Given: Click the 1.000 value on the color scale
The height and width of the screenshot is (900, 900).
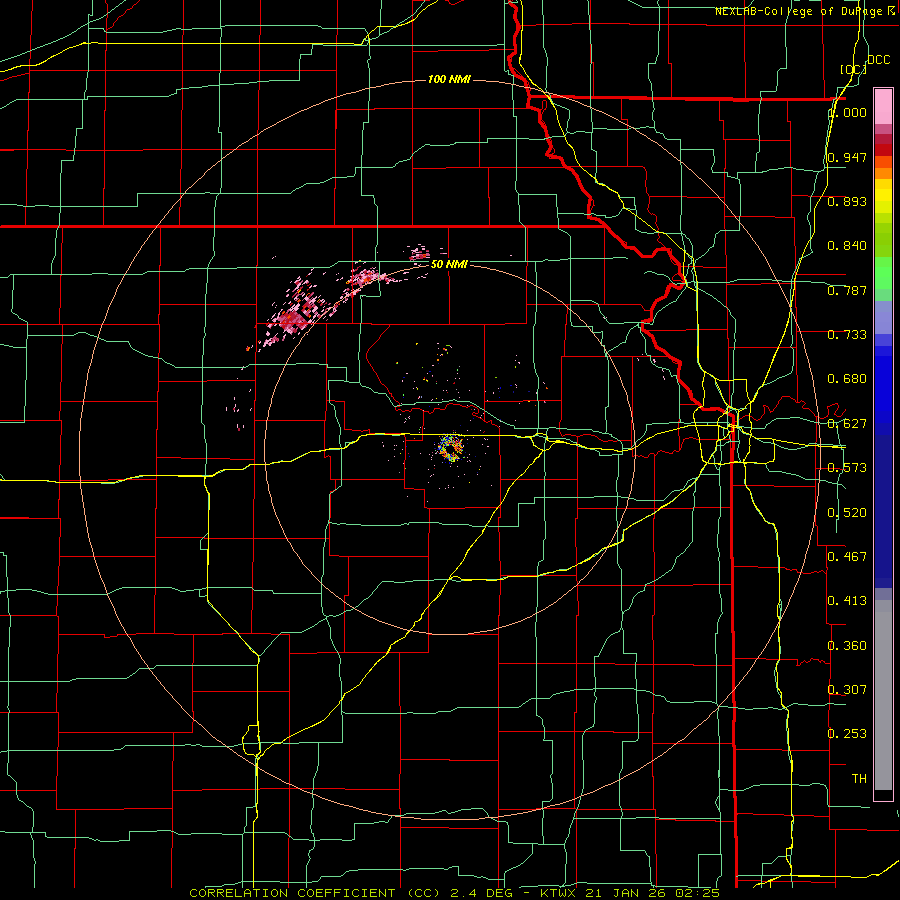Looking at the screenshot, I should click(x=847, y=112).
